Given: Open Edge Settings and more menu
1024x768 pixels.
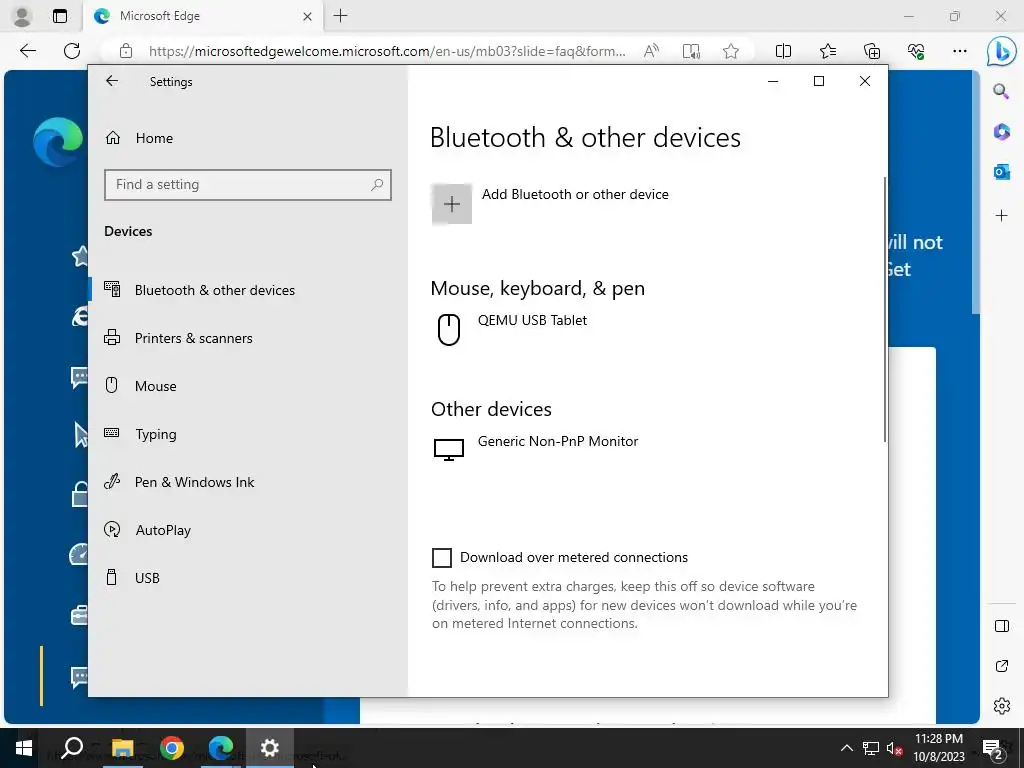Looking at the screenshot, I should 959,51.
